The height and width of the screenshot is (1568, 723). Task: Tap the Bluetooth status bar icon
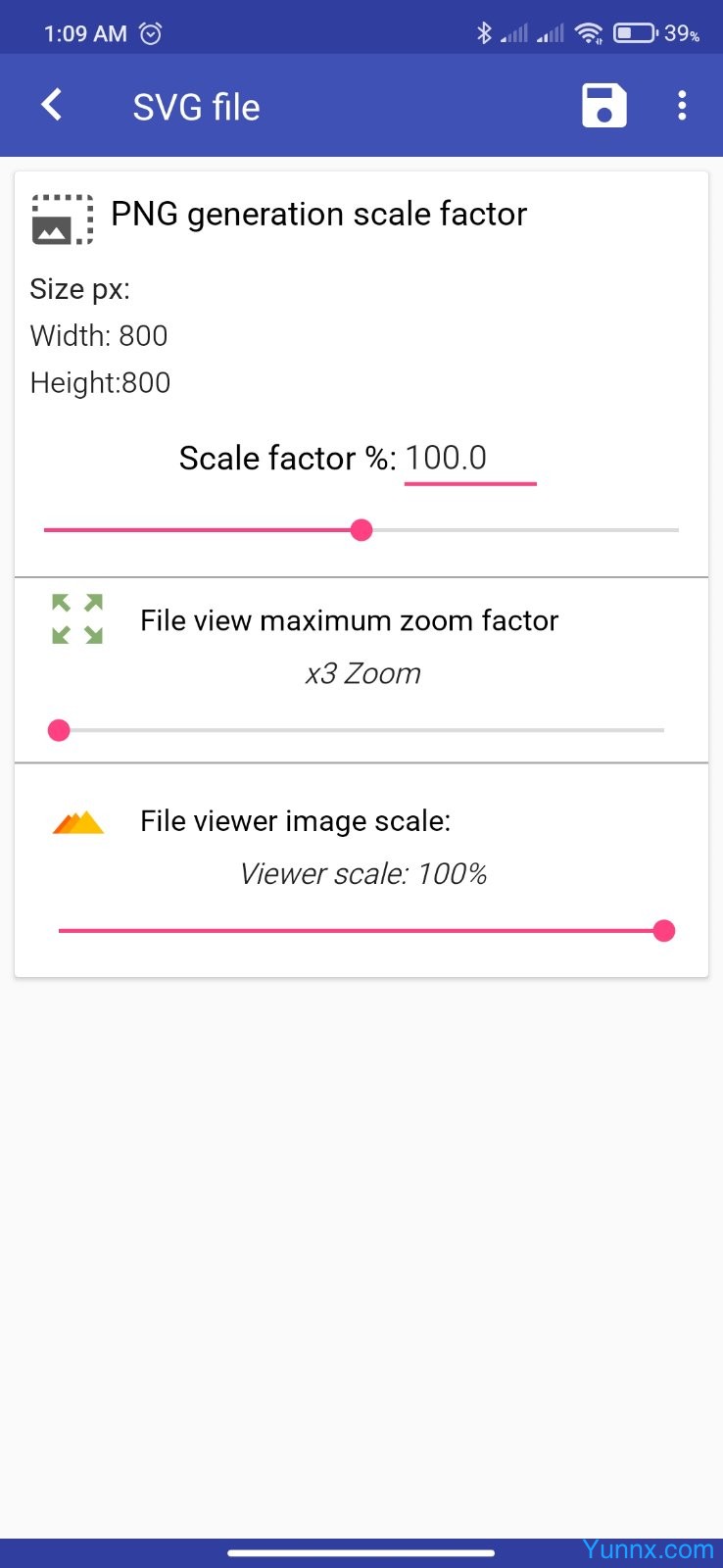[483, 33]
